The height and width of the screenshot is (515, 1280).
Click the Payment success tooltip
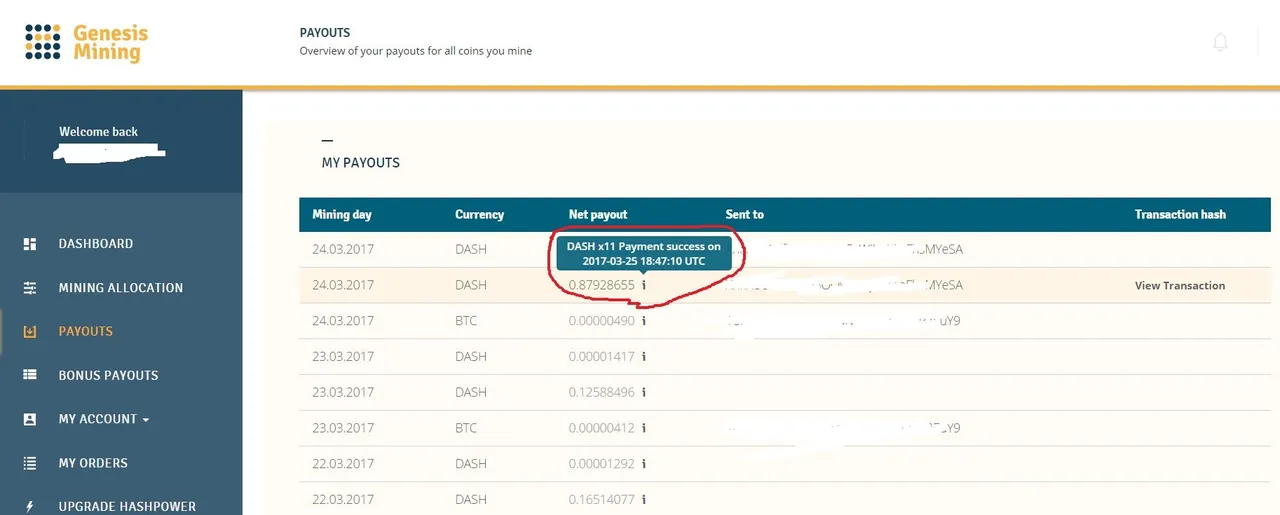(x=644, y=253)
